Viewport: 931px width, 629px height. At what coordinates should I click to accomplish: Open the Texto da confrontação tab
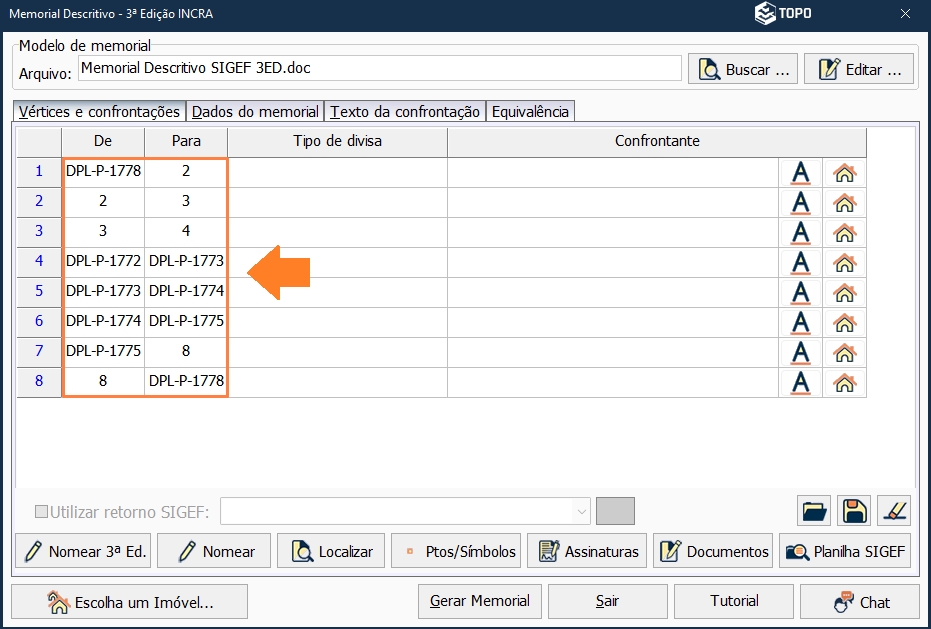tap(405, 112)
